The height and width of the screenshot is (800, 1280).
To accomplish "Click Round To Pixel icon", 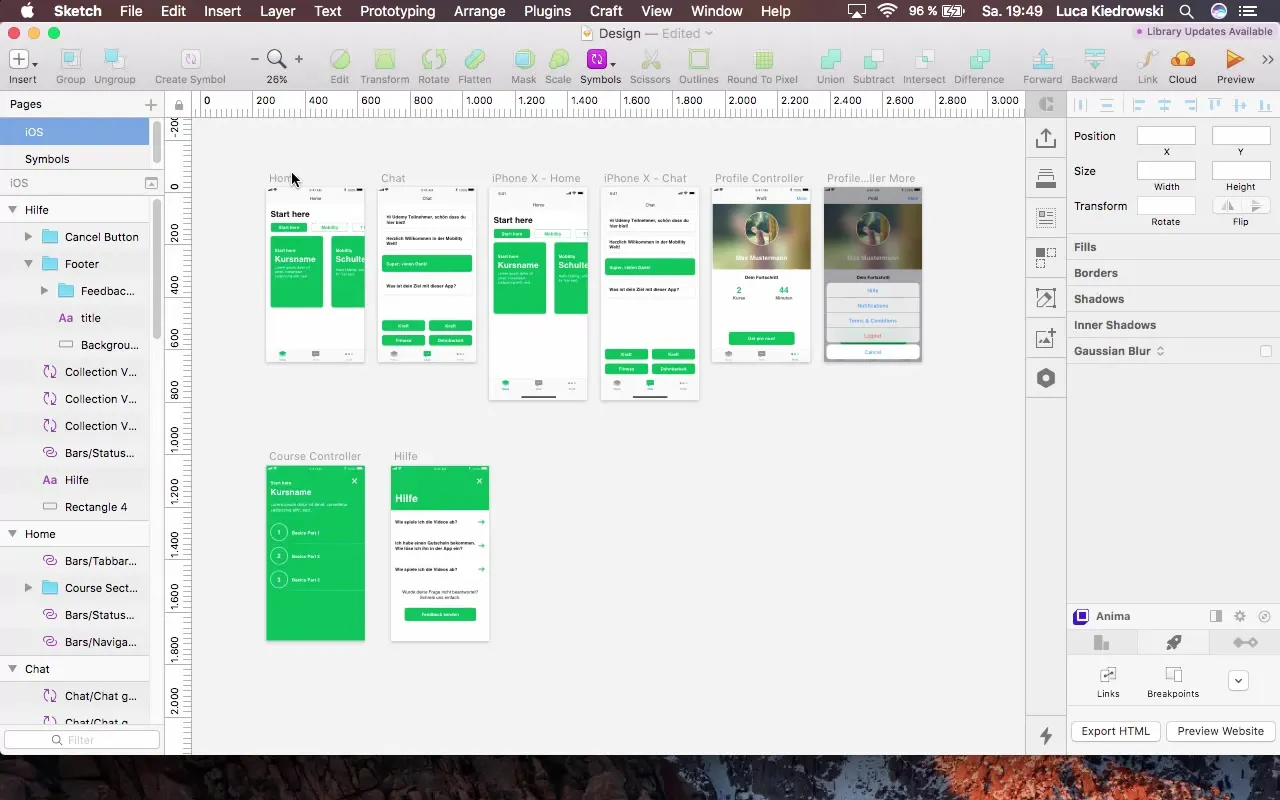I will (763, 60).
